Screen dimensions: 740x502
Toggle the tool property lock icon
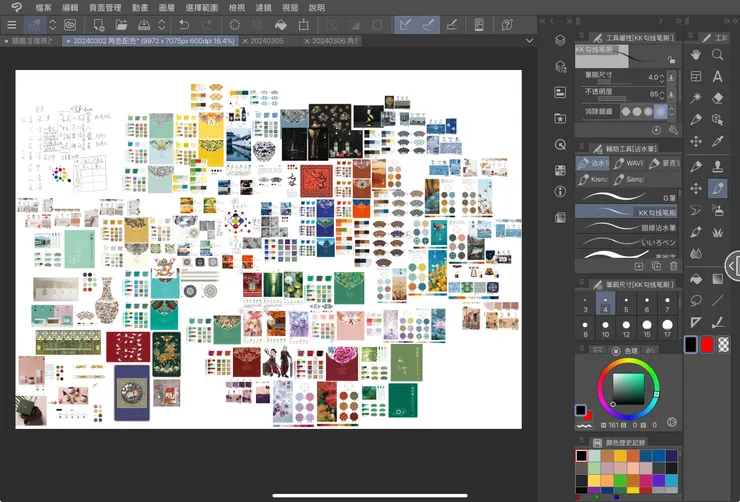(671, 59)
